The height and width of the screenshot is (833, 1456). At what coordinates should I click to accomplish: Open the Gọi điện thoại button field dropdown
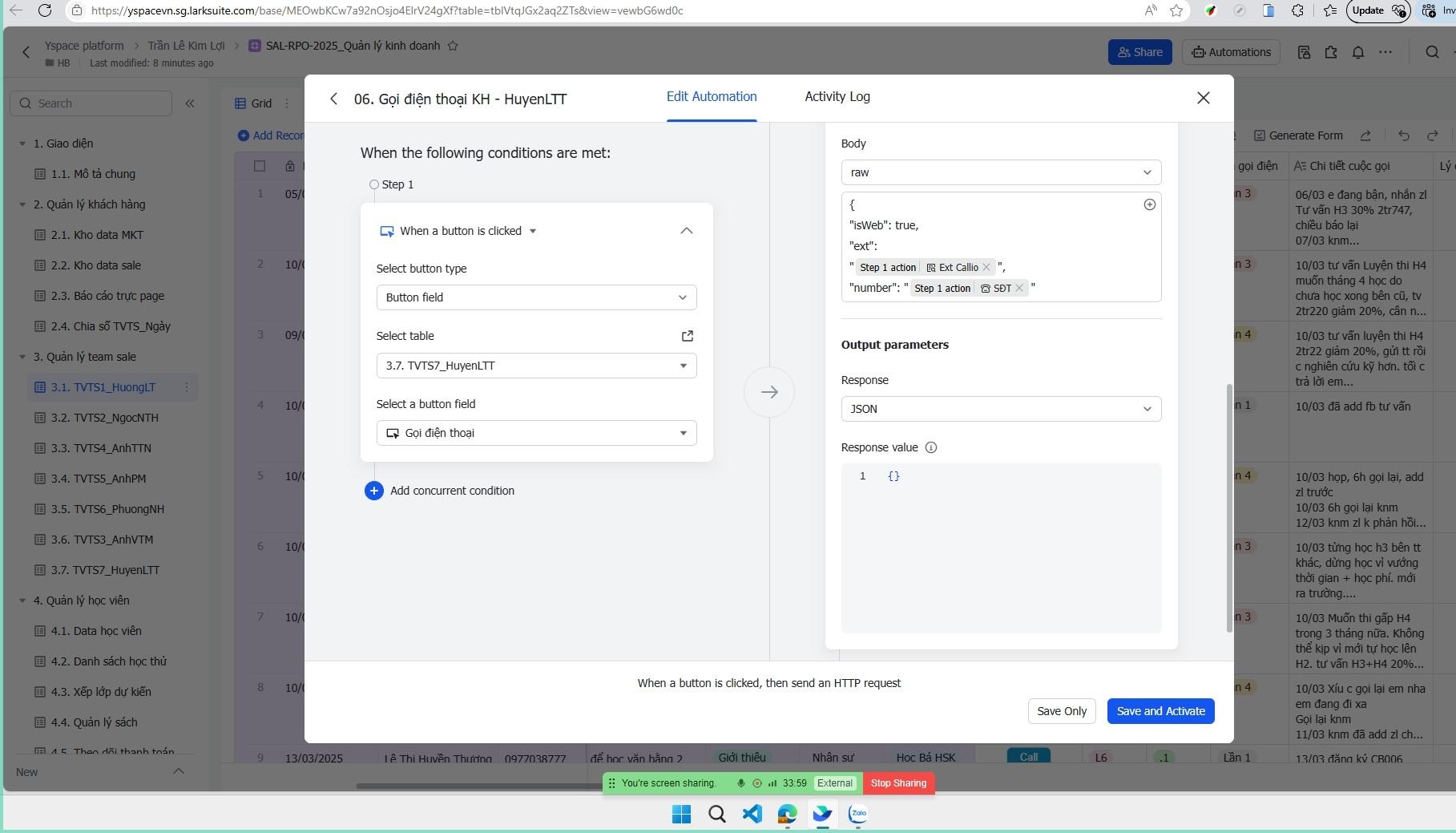pos(536,433)
